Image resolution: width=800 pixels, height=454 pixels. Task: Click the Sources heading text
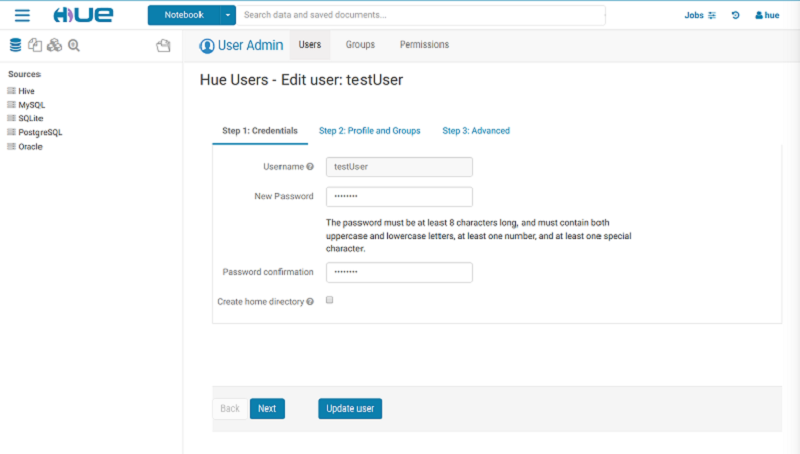(24, 74)
